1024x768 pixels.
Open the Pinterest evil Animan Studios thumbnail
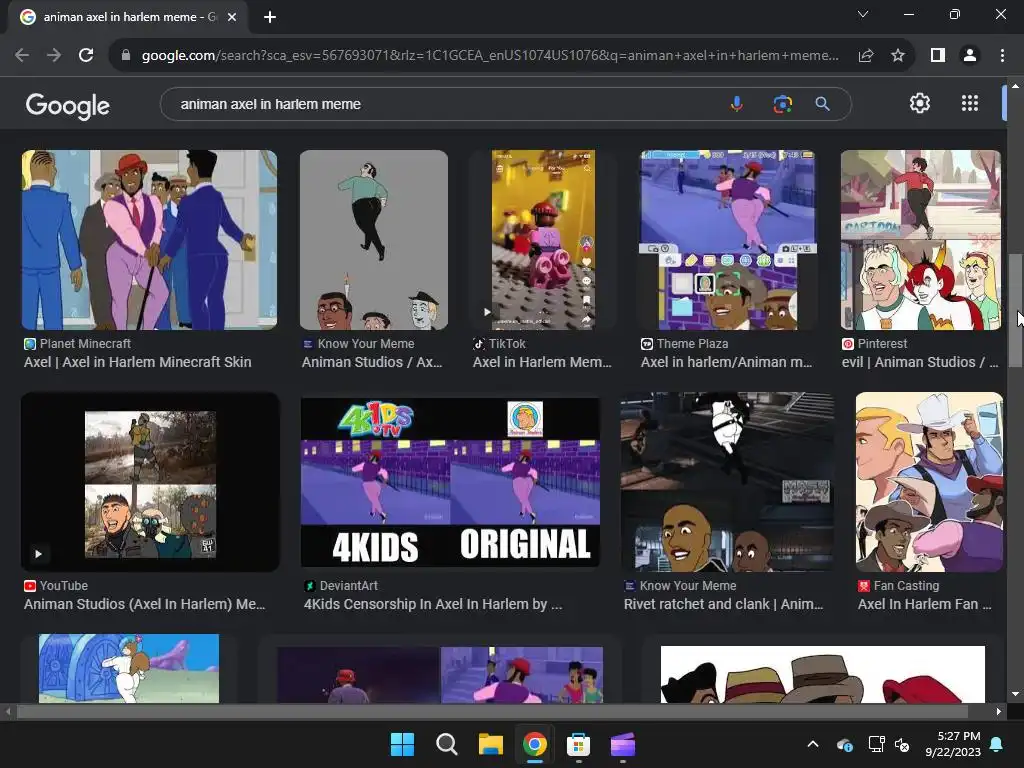pyautogui.click(x=921, y=240)
